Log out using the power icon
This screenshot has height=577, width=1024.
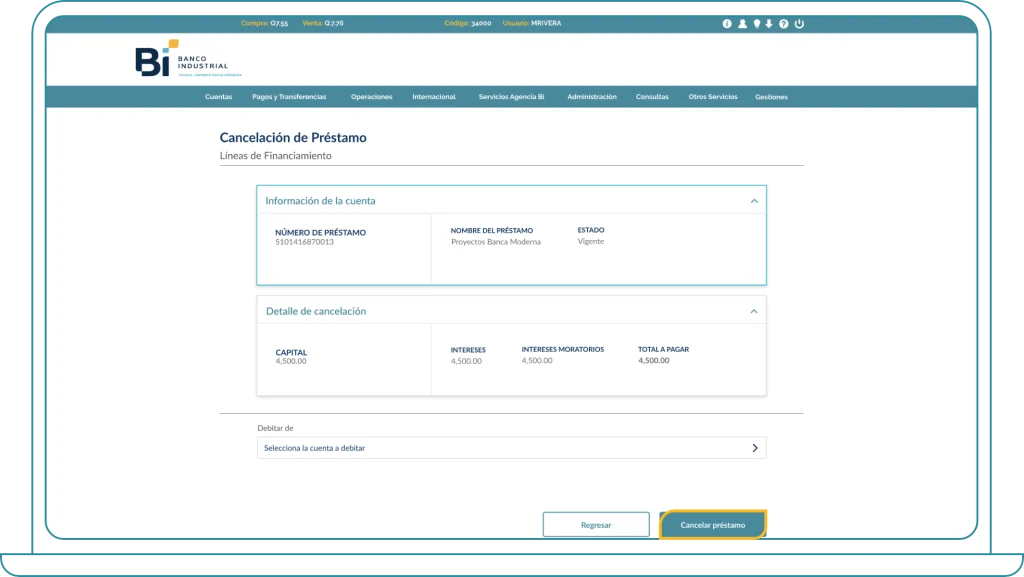(799, 24)
